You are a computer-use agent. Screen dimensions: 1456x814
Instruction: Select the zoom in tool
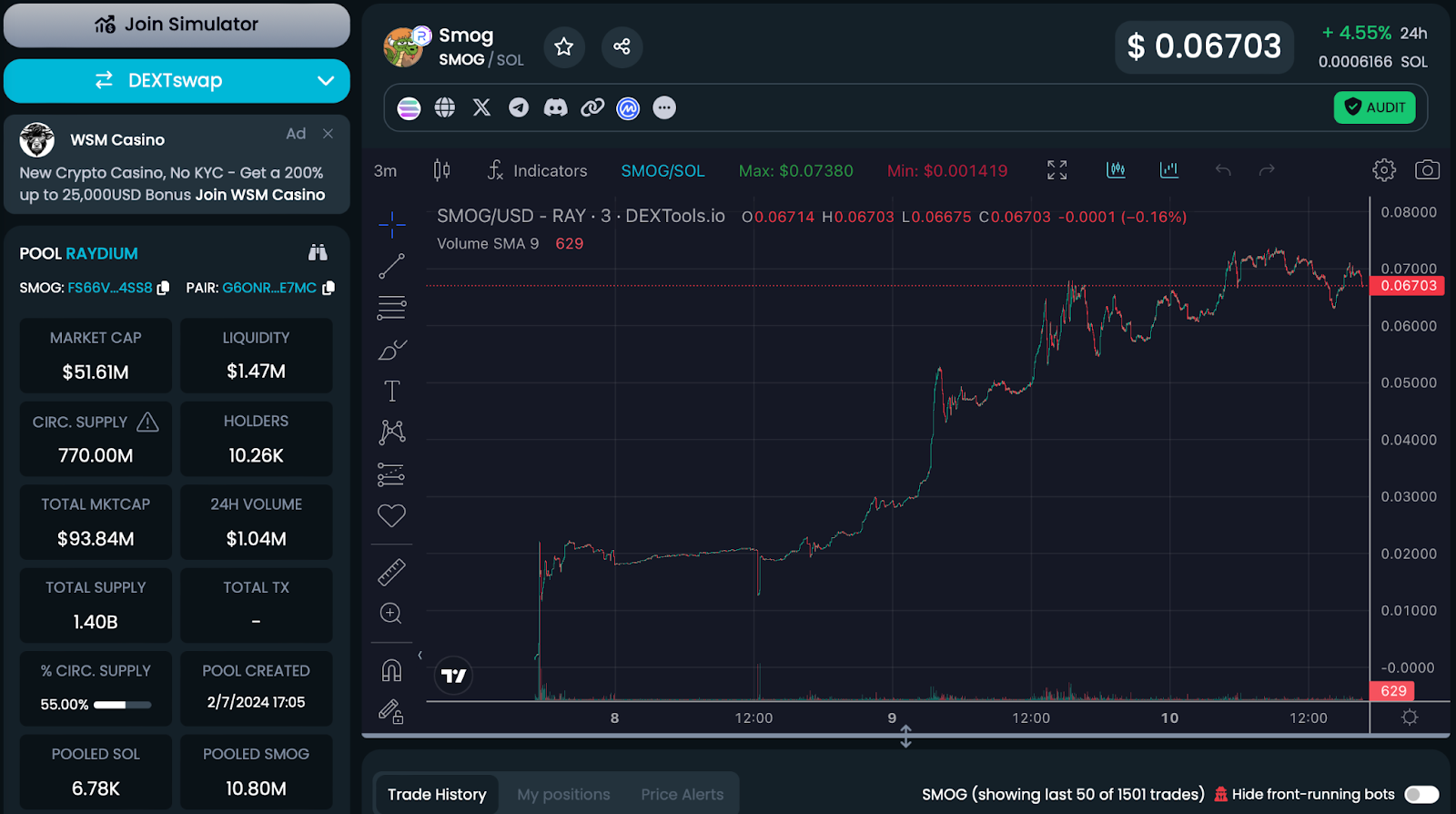391,614
